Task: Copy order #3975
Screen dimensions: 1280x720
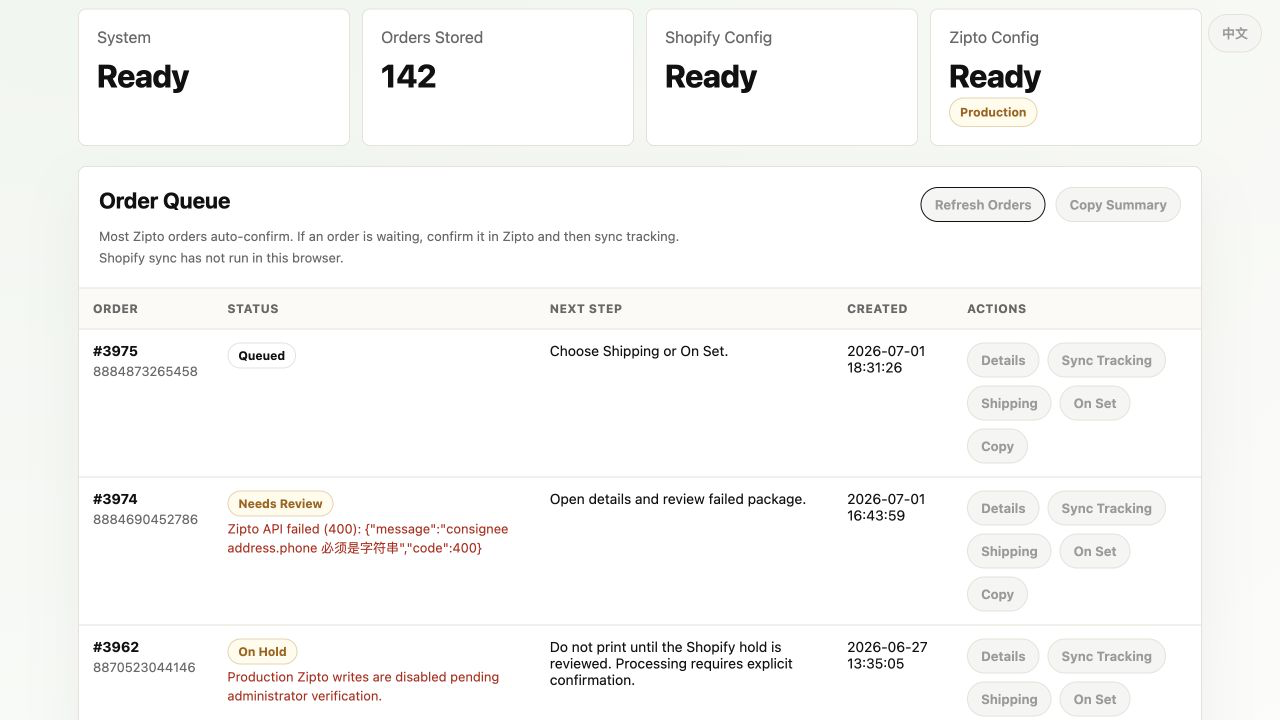Action: point(997,446)
